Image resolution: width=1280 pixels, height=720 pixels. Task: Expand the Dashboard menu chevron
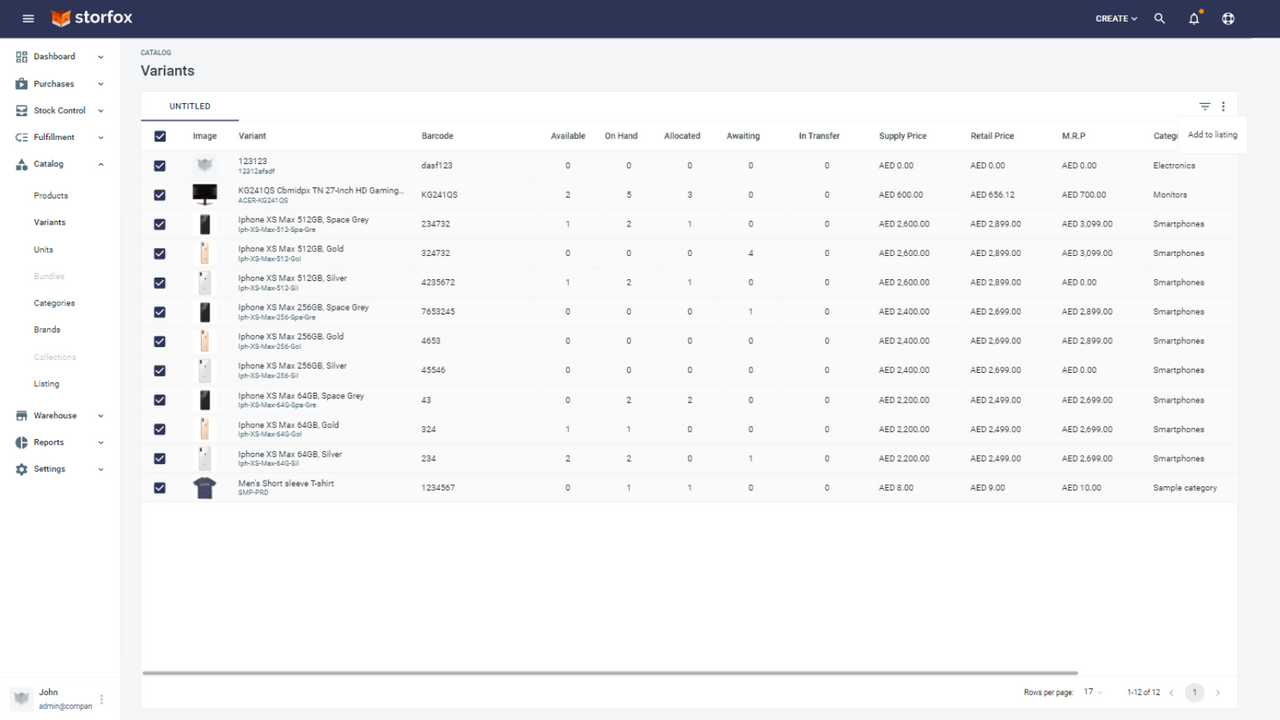(101, 57)
